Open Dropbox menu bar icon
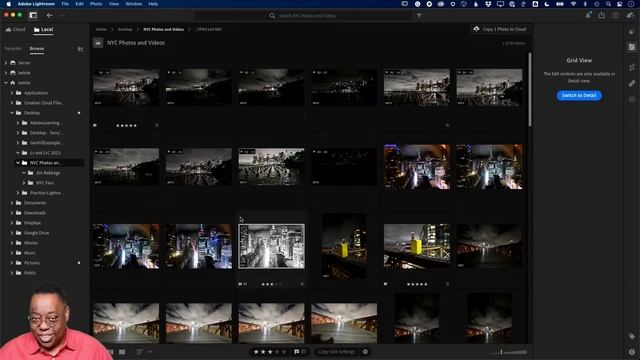Viewport: 640px width, 360px height. coord(488,4)
